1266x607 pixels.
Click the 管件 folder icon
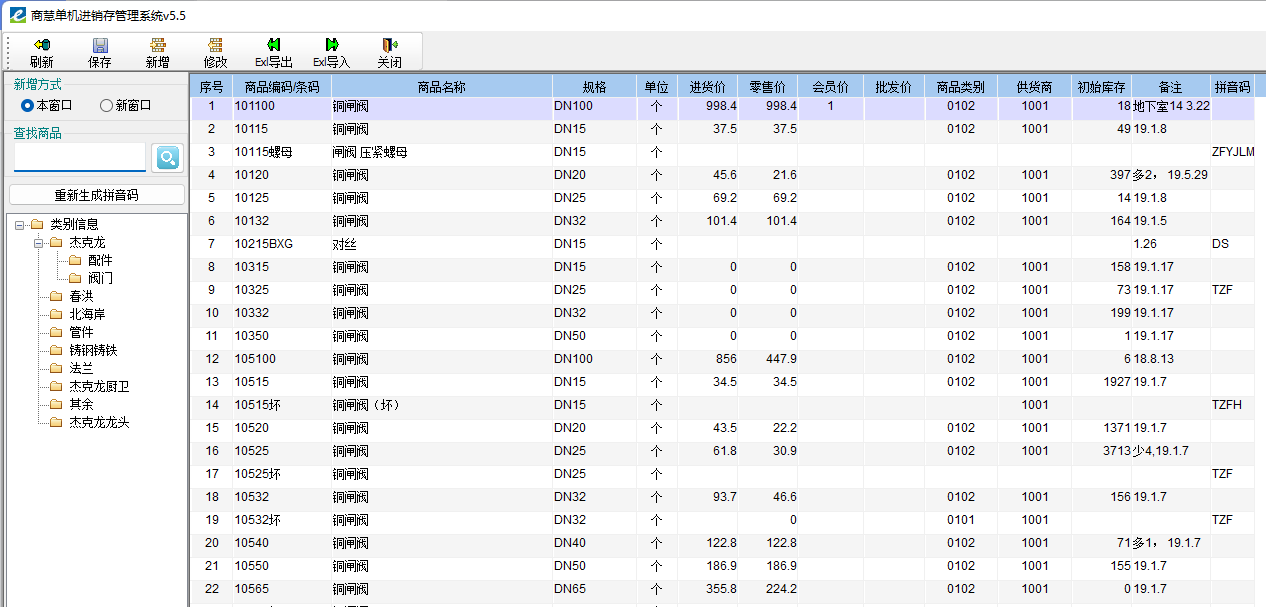pos(56,332)
